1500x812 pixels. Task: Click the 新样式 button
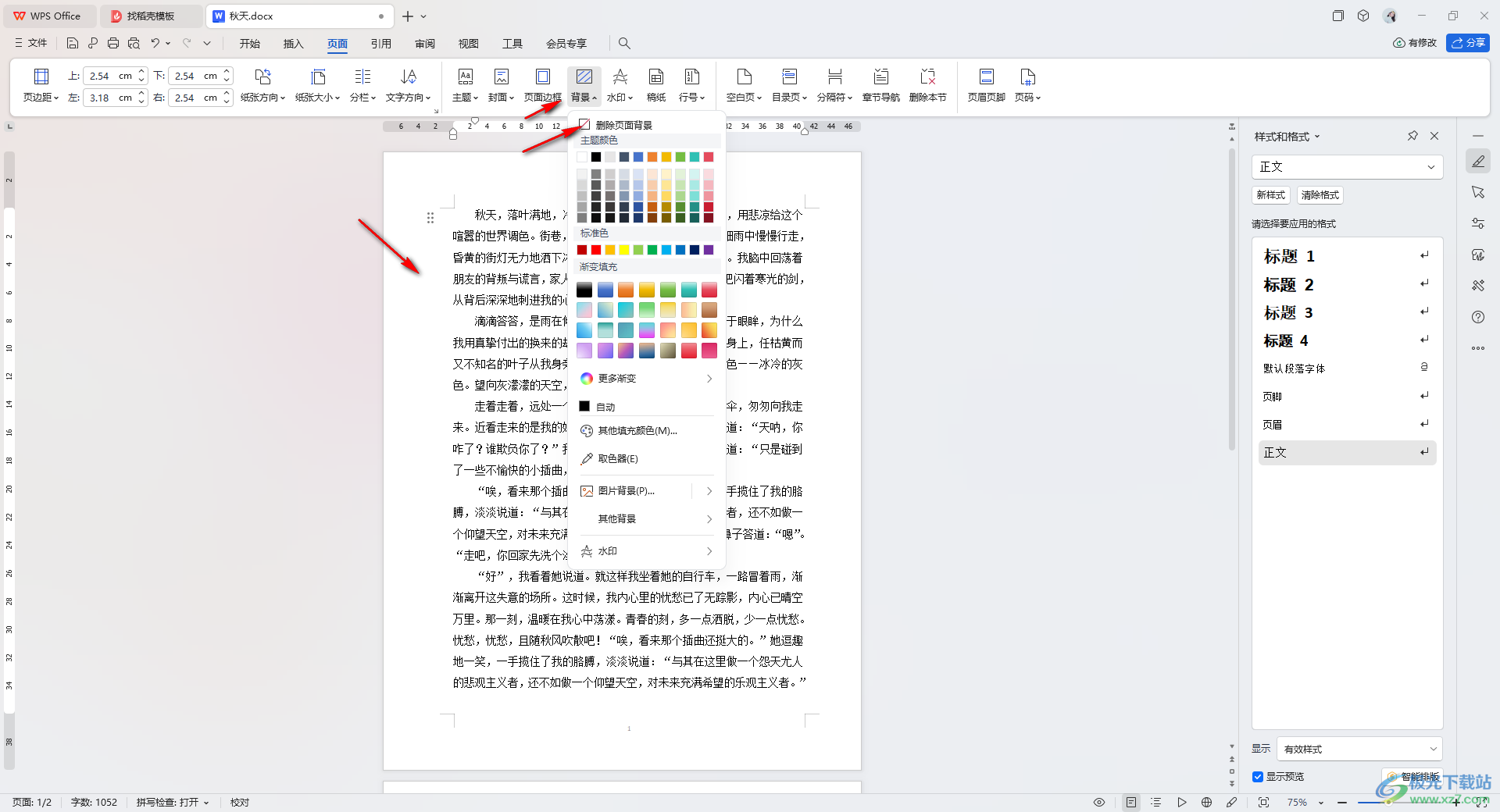pyautogui.click(x=1271, y=195)
